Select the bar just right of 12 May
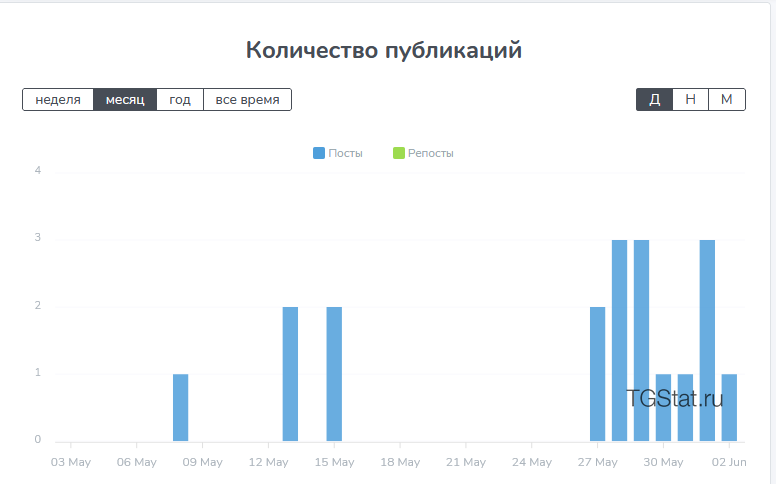The height and width of the screenshot is (484, 776). coord(290,373)
